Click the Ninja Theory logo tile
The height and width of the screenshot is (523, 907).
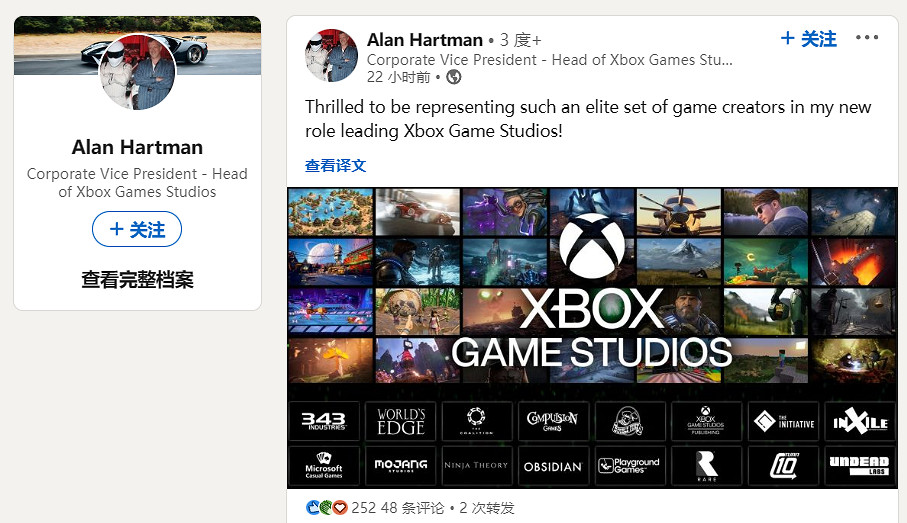point(477,465)
